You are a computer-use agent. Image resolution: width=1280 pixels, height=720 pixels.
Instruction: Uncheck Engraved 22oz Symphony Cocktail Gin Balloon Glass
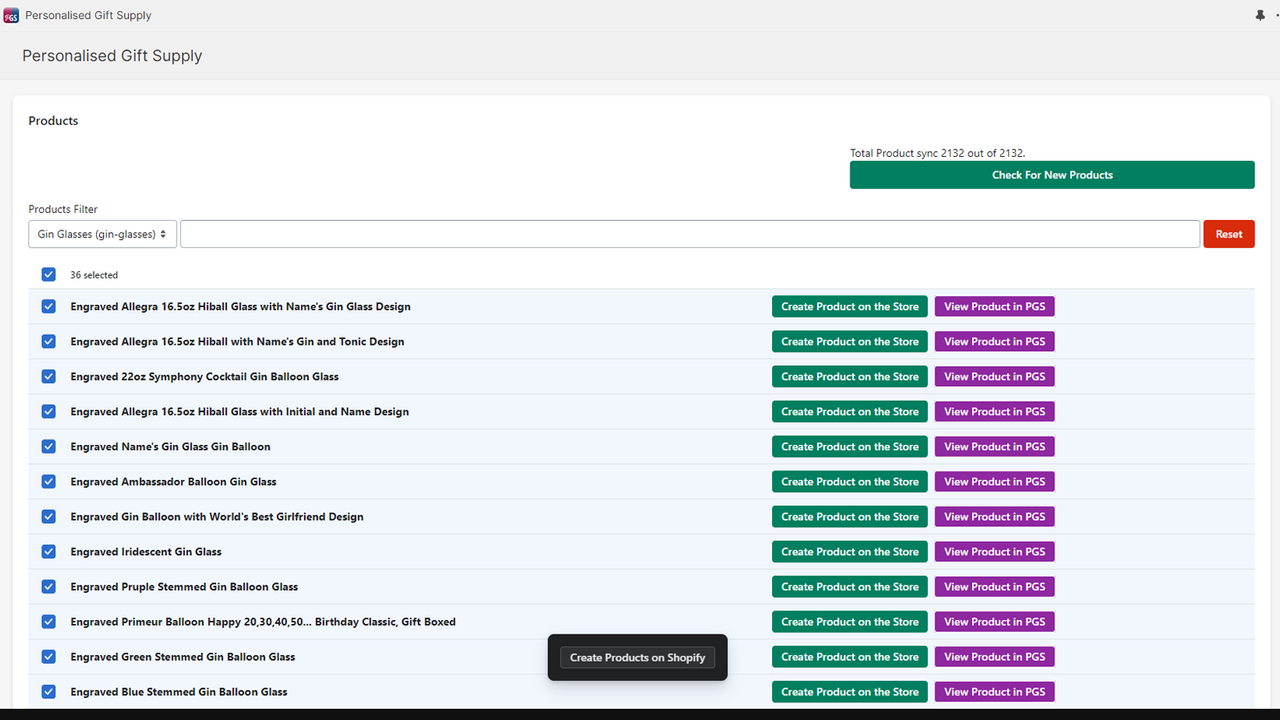(48, 376)
